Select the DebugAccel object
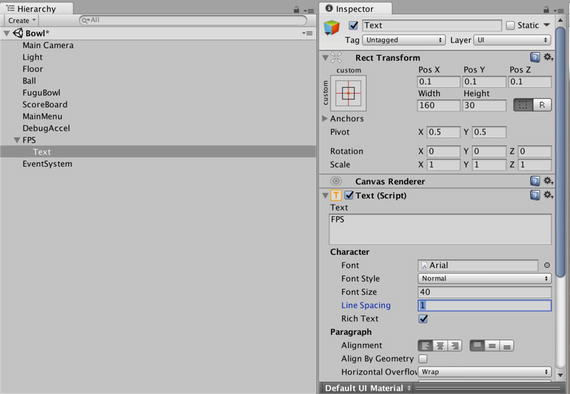This screenshot has height=394, width=570. [46, 128]
